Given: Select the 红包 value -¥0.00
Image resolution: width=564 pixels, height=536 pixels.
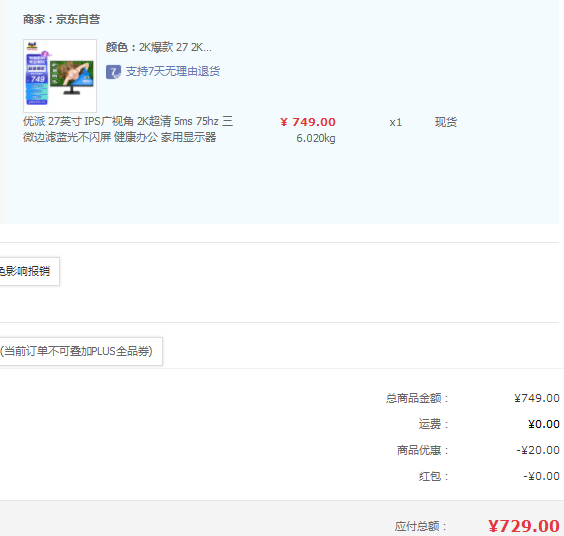Looking at the screenshot, I should click(x=541, y=476).
